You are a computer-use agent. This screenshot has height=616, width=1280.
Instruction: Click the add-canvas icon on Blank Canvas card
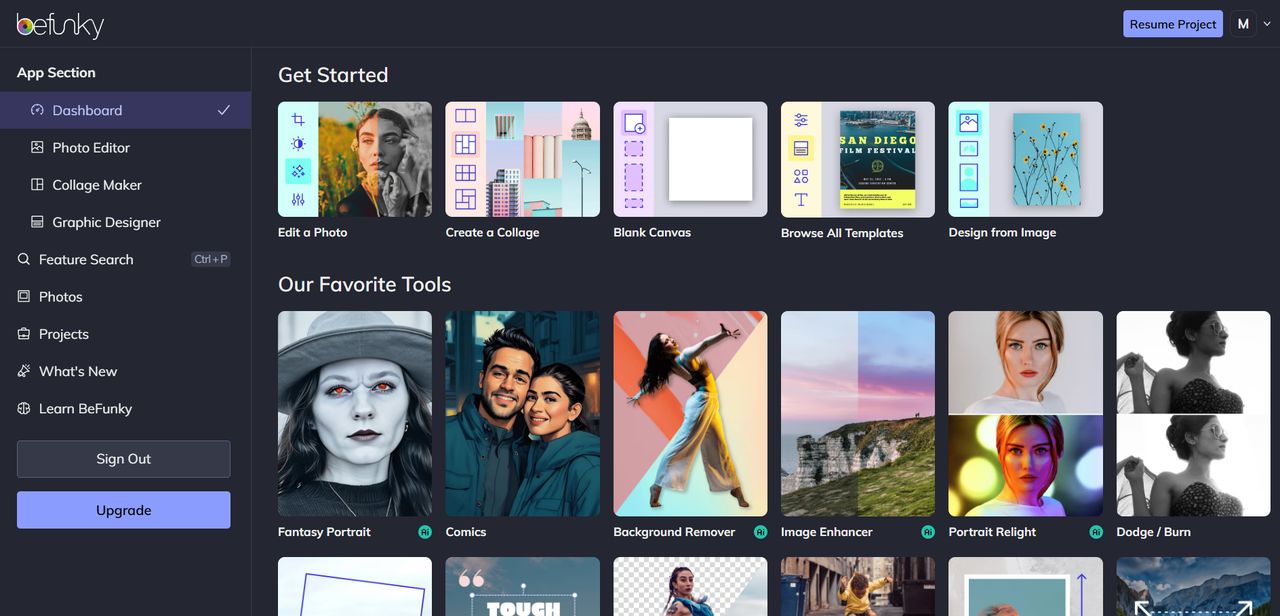(634, 123)
